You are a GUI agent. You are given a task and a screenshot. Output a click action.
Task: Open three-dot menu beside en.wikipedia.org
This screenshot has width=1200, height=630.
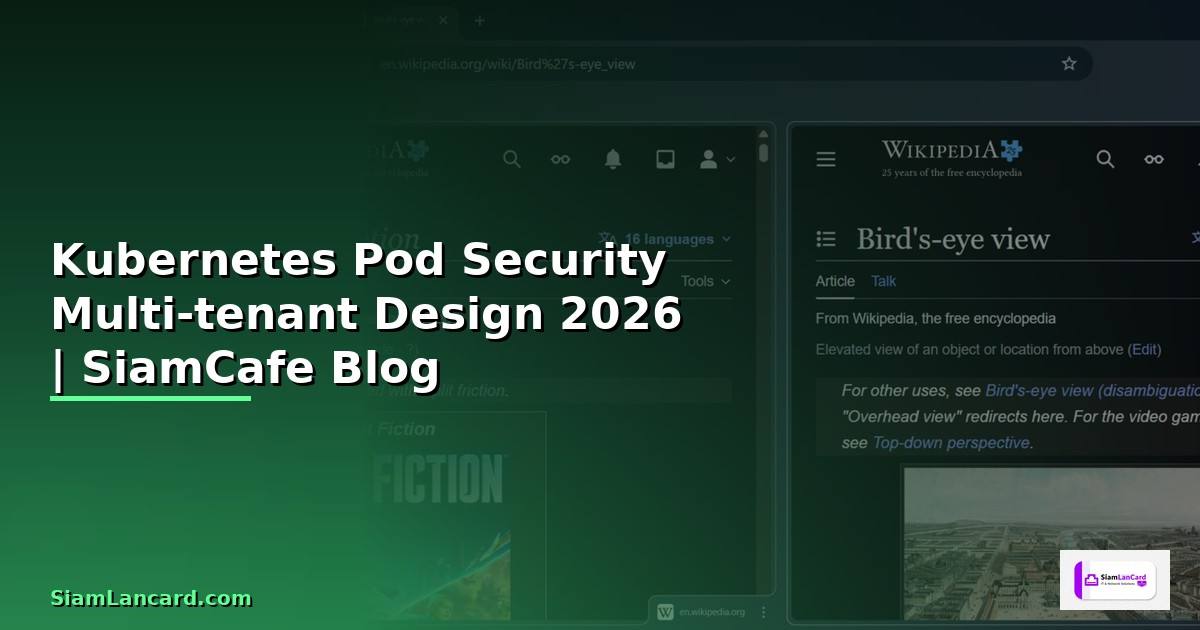tap(764, 611)
